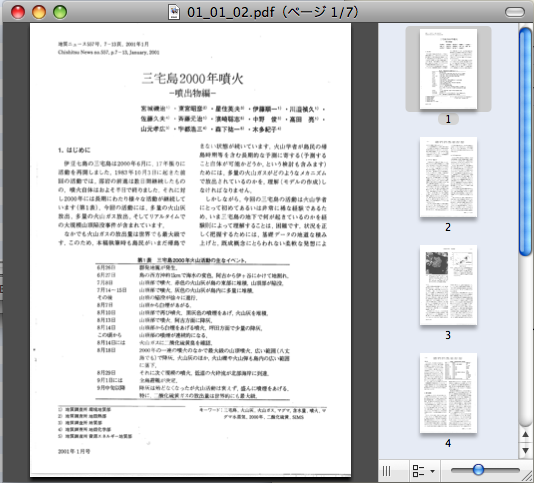
Task: Open page 2 thumbnail in sidebar
Action: pyautogui.click(x=448, y=177)
